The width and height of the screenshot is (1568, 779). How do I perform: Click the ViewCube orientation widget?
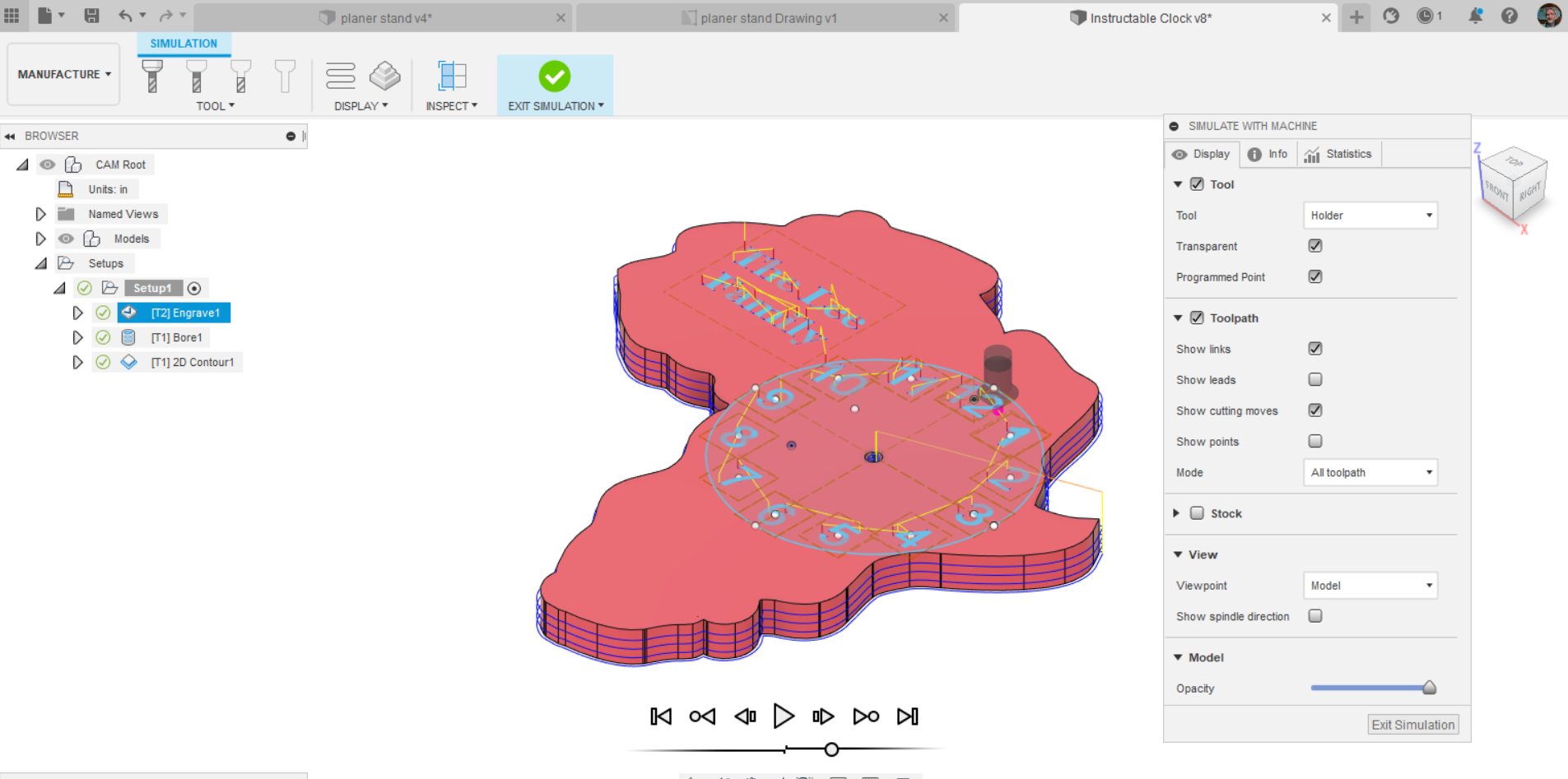1513,185
